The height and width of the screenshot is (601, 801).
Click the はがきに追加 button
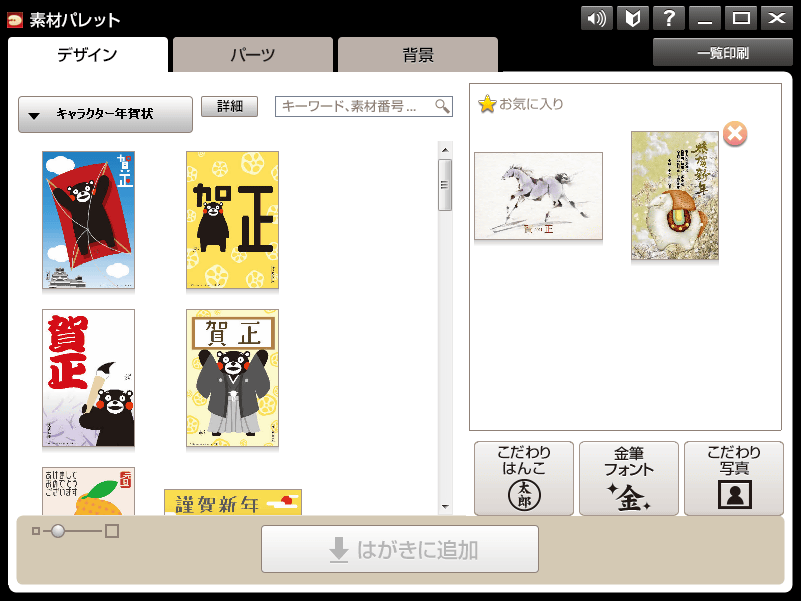(x=400, y=549)
